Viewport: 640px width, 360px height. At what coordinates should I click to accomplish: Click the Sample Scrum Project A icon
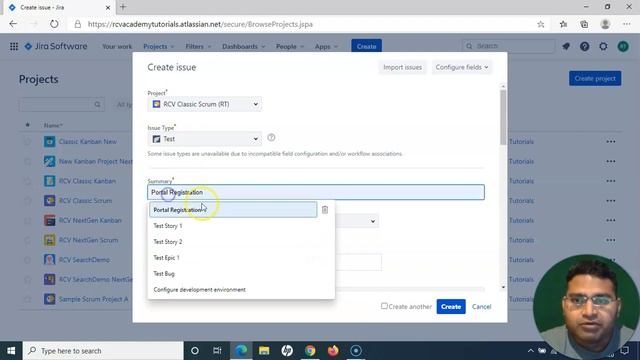[49, 299]
